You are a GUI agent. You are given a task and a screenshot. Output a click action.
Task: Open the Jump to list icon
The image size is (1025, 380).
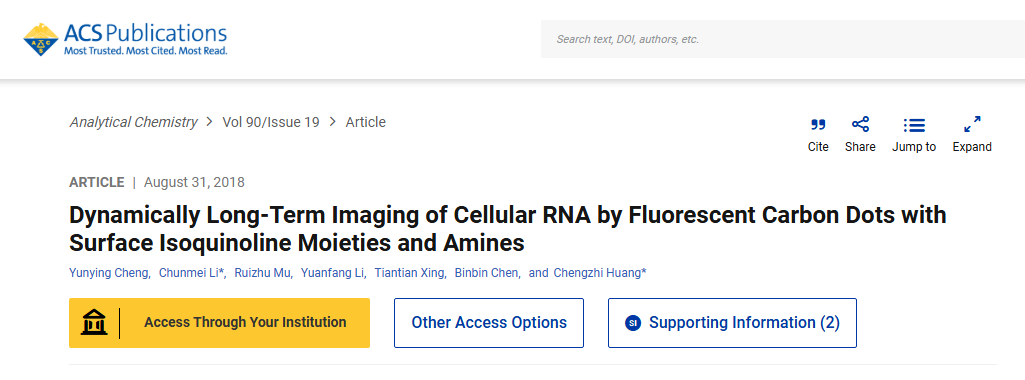pos(914,125)
